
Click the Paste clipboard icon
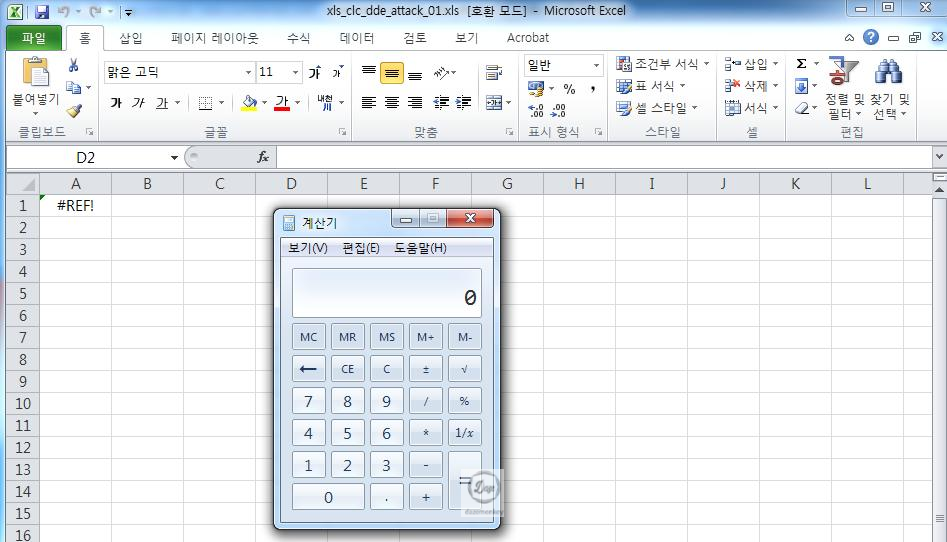(36, 72)
